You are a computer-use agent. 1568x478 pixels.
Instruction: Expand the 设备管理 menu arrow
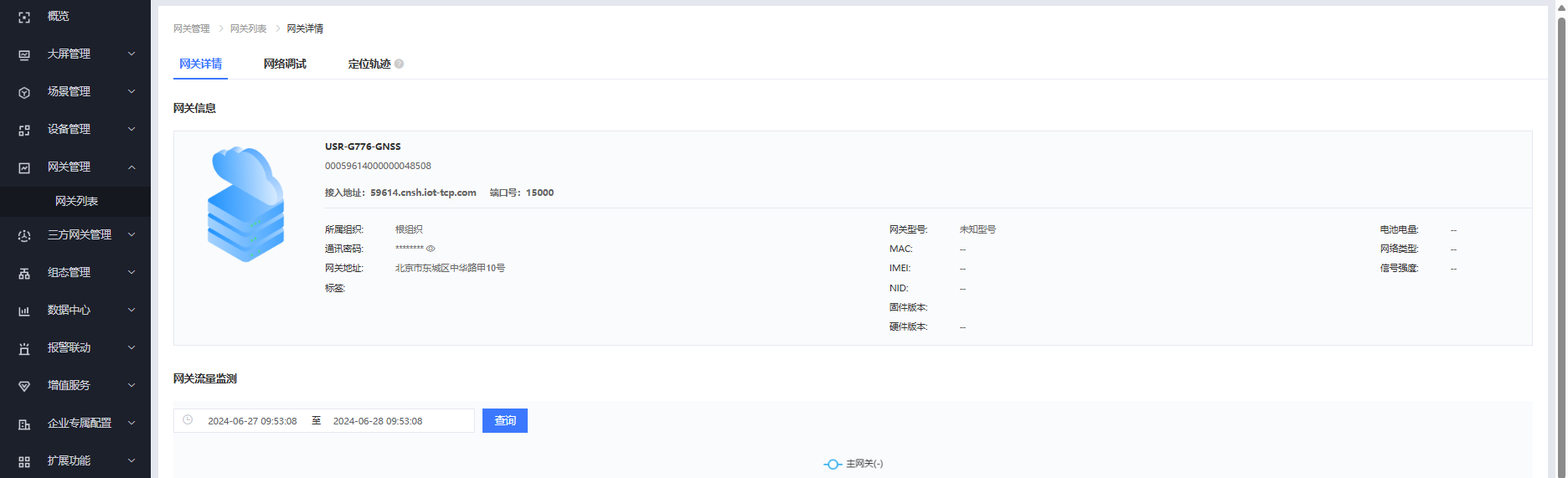132,129
